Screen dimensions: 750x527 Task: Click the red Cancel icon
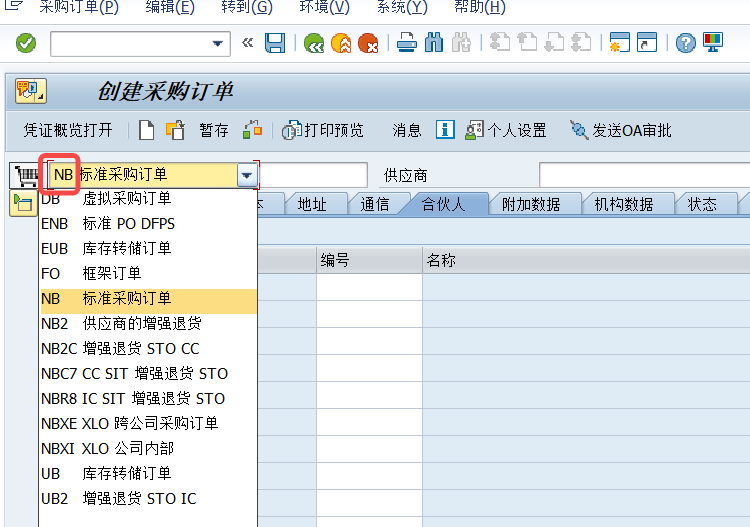pyautogui.click(x=368, y=44)
